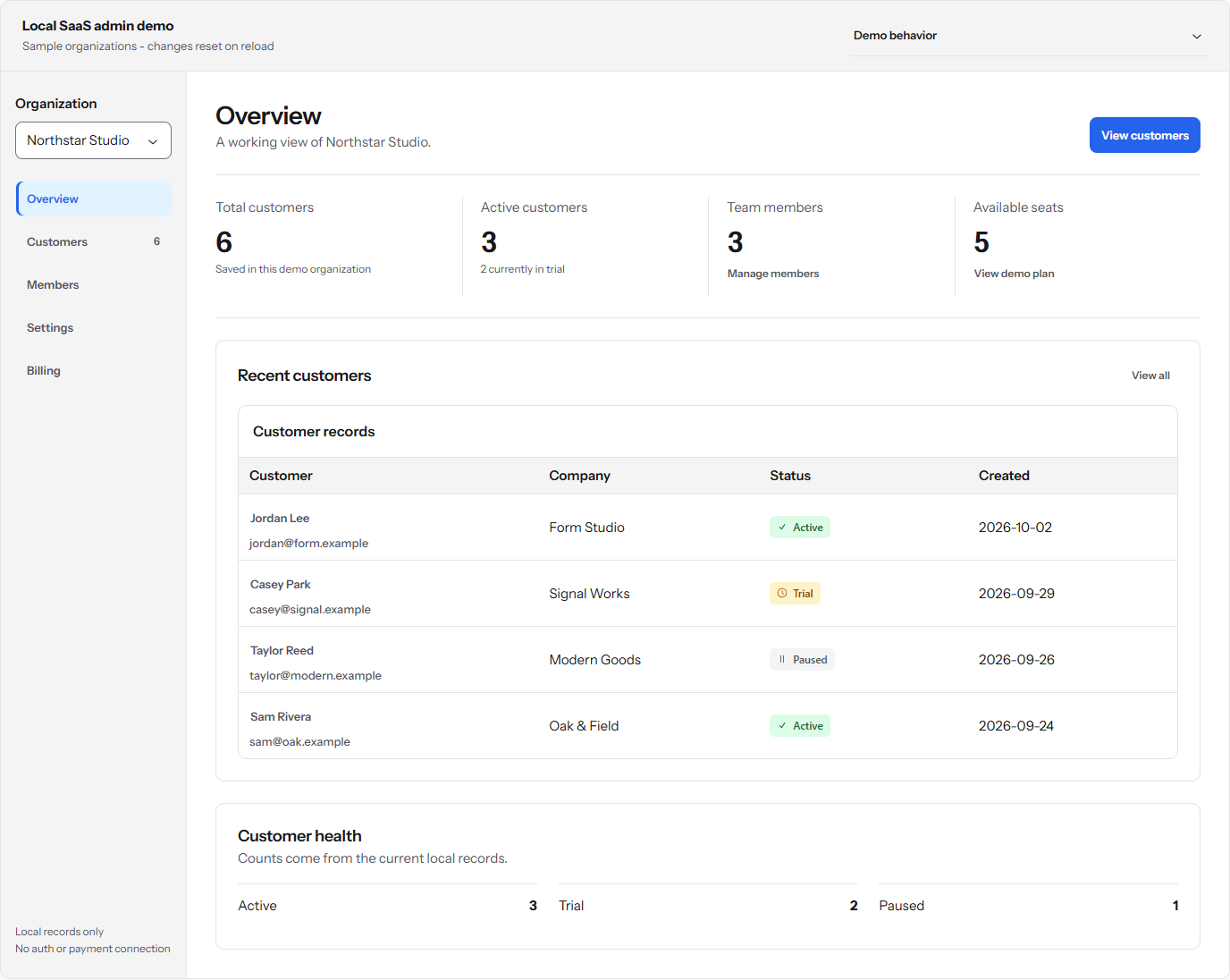Viewport: 1230px width, 980px height.
Task: Click the checkmark icon in Sam Rivera's Active badge
Action: pyautogui.click(x=782, y=726)
